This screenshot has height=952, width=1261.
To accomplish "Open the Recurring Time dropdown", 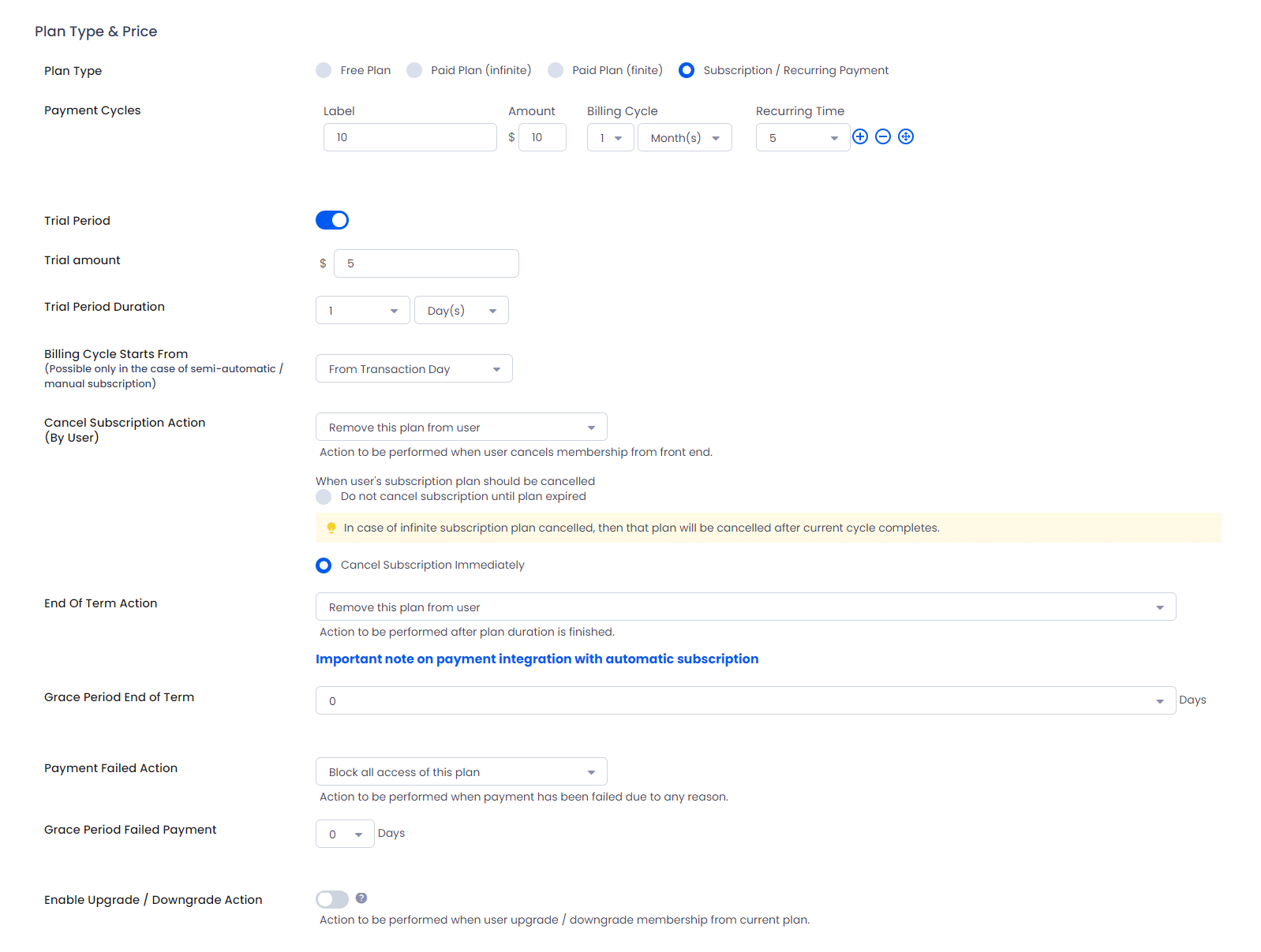I will click(x=803, y=138).
